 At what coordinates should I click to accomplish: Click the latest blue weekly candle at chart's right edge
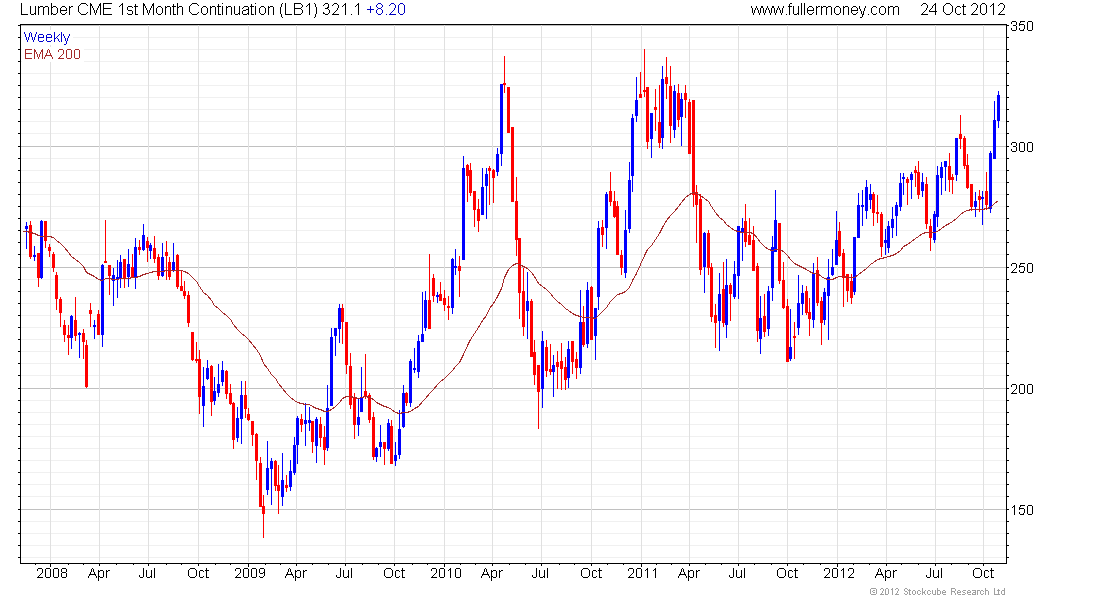pyautogui.click(x=998, y=107)
